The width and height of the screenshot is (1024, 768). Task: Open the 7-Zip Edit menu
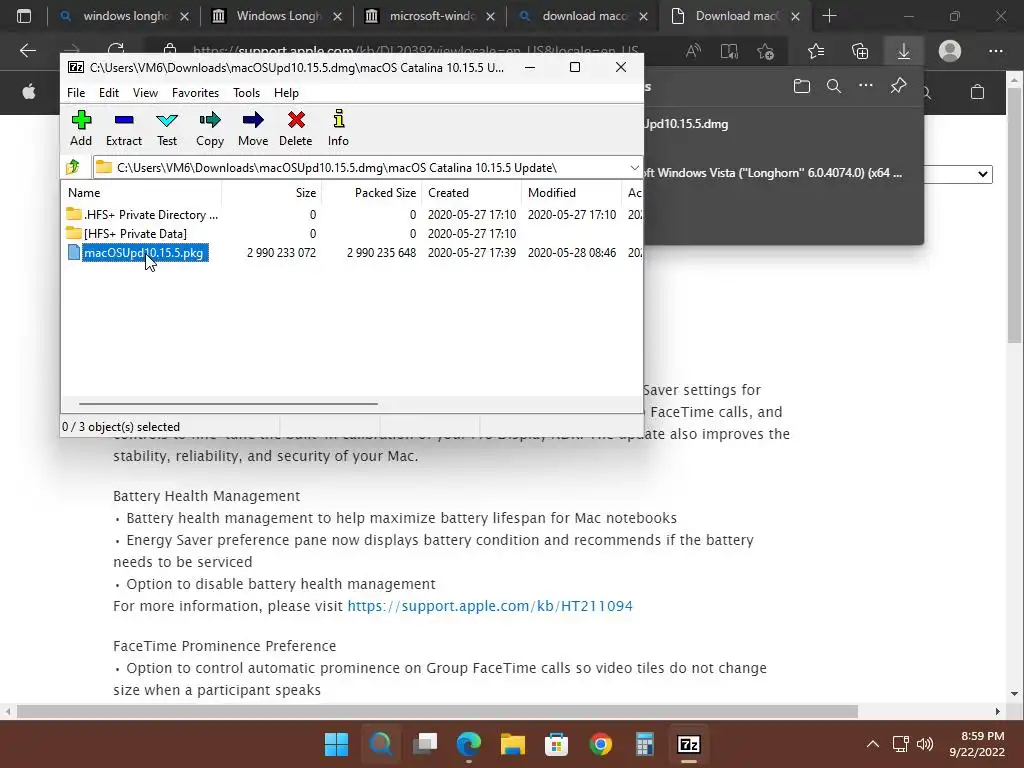[108, 93]
